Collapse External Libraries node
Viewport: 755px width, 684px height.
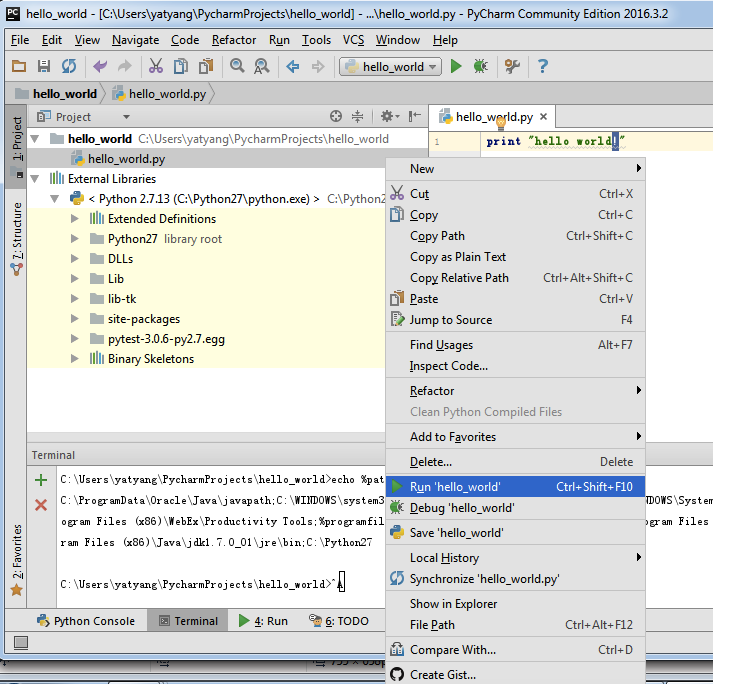(35, 179)
